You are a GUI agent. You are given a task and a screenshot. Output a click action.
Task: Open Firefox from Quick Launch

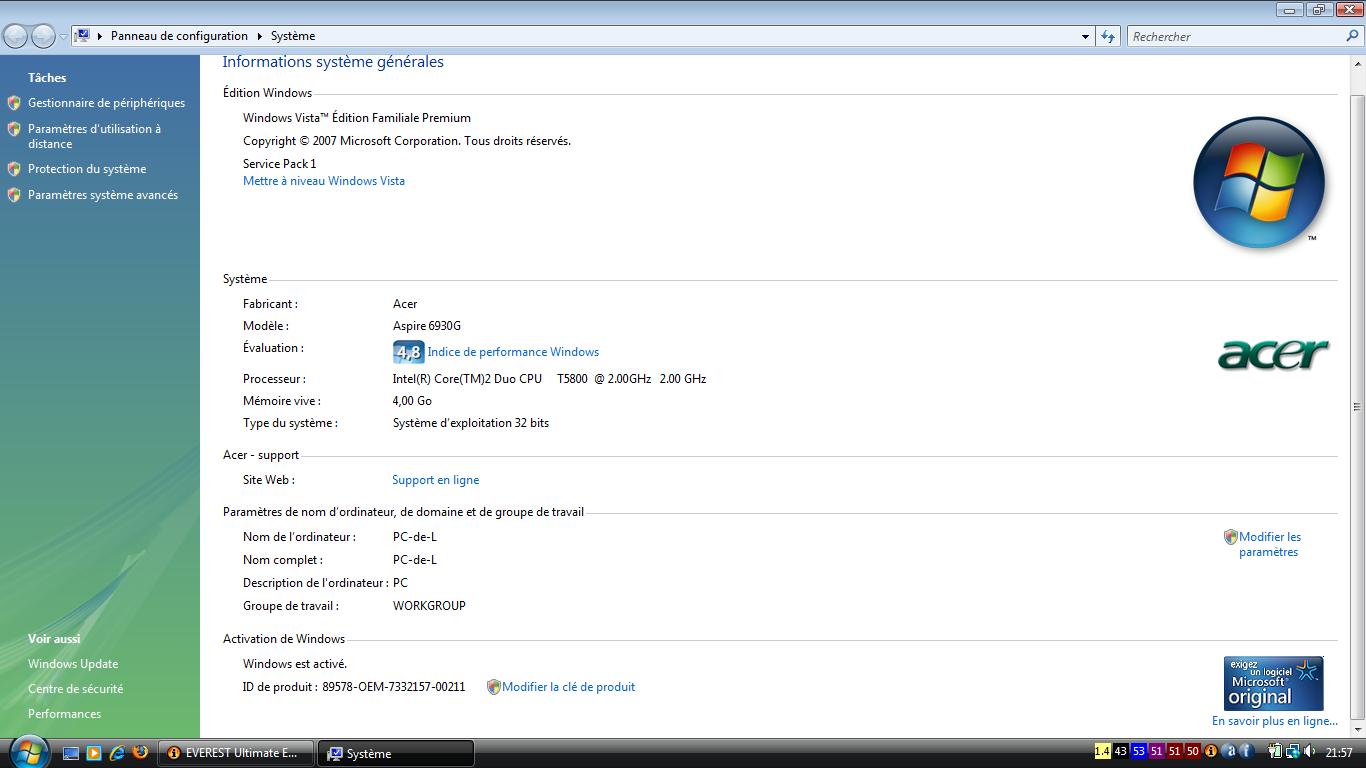click(x=140, y=753)
